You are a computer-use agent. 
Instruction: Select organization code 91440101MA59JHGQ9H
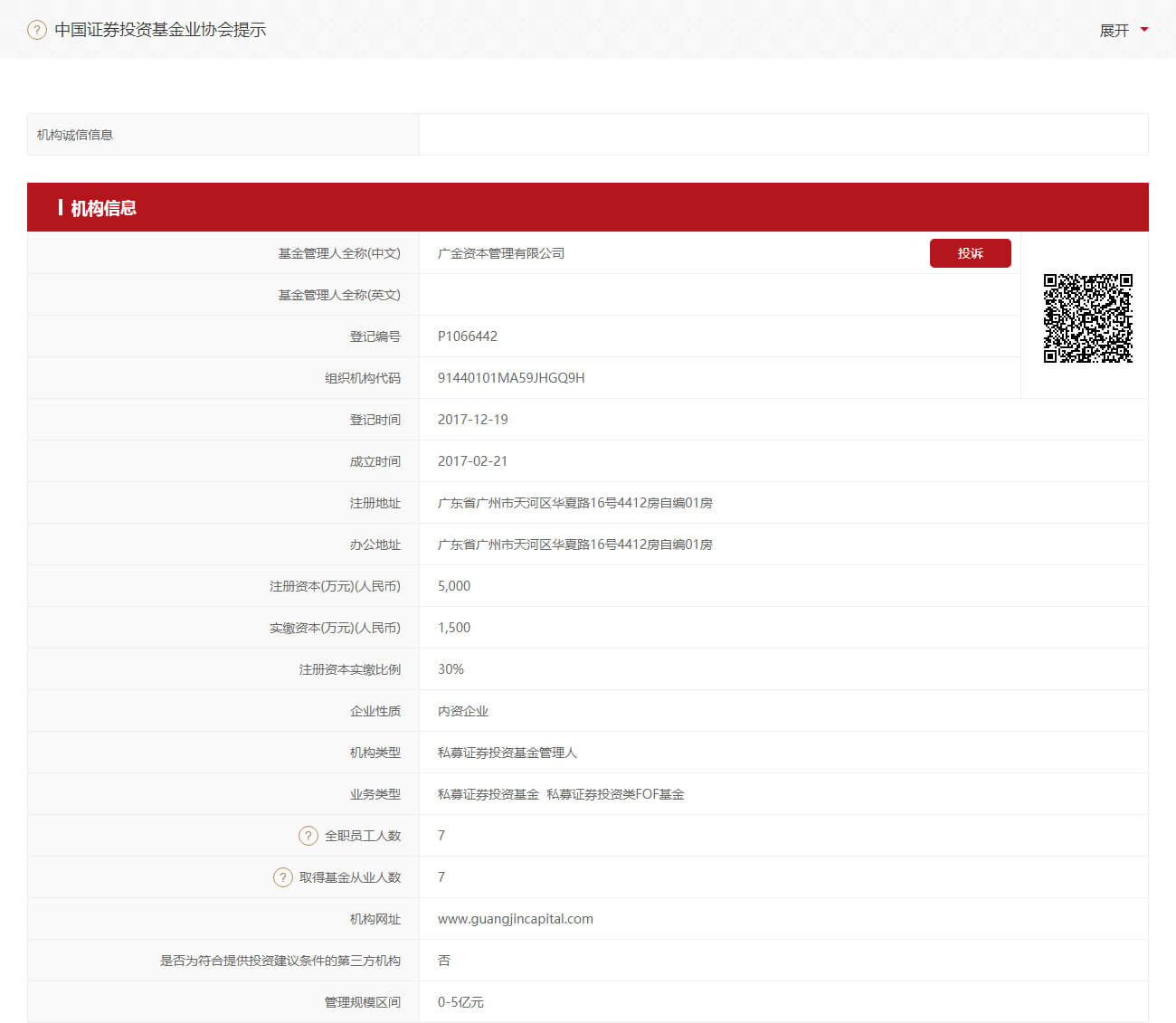point(511,378)
